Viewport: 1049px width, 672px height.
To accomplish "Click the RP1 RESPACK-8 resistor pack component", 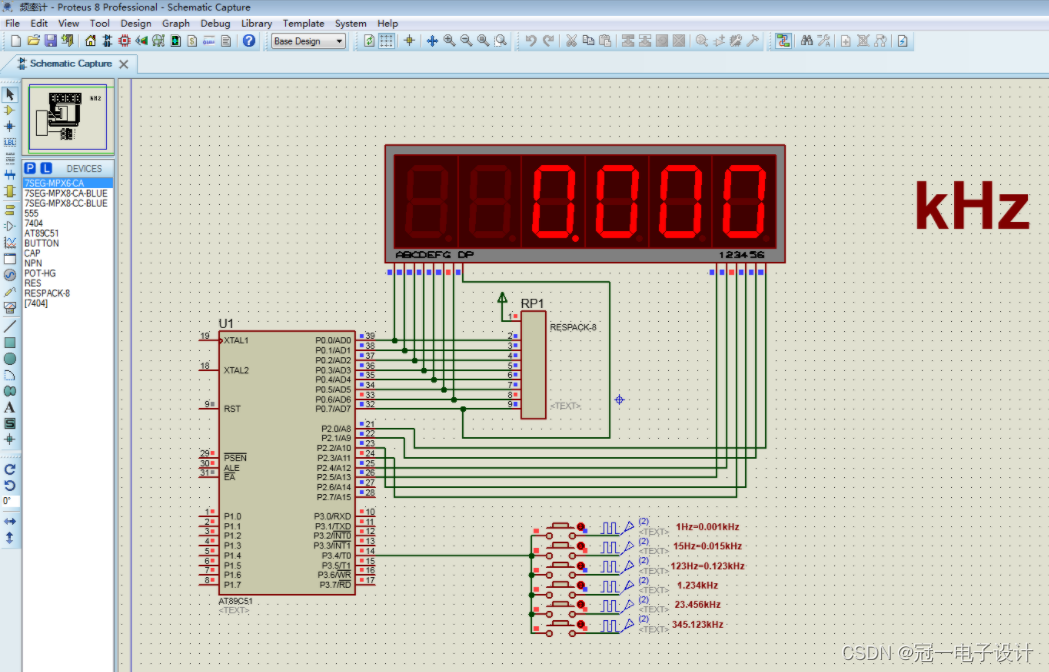I will (533, 365).
